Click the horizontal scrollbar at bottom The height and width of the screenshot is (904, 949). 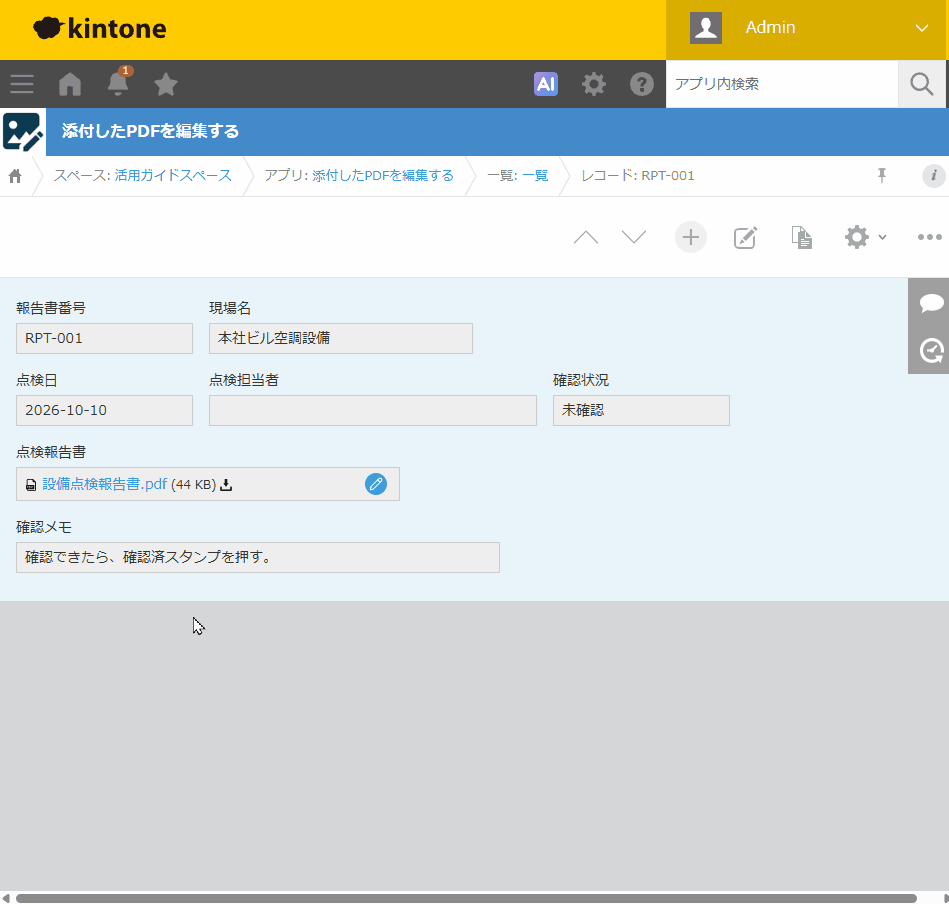(x=466, y=898)
